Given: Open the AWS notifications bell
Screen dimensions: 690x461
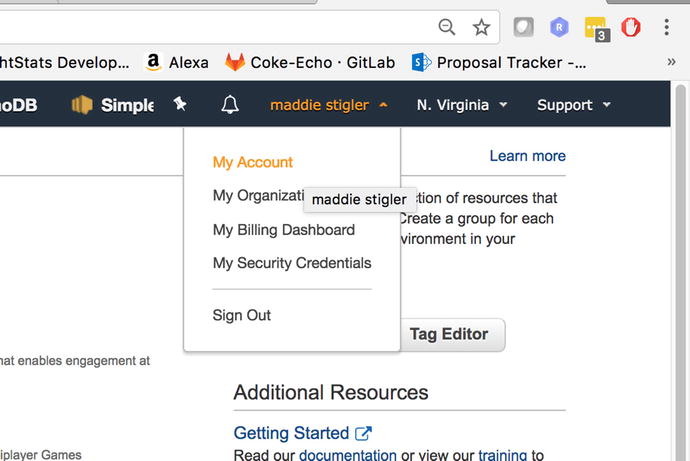Looking at the screenshot, I should [x=230, y=105].
